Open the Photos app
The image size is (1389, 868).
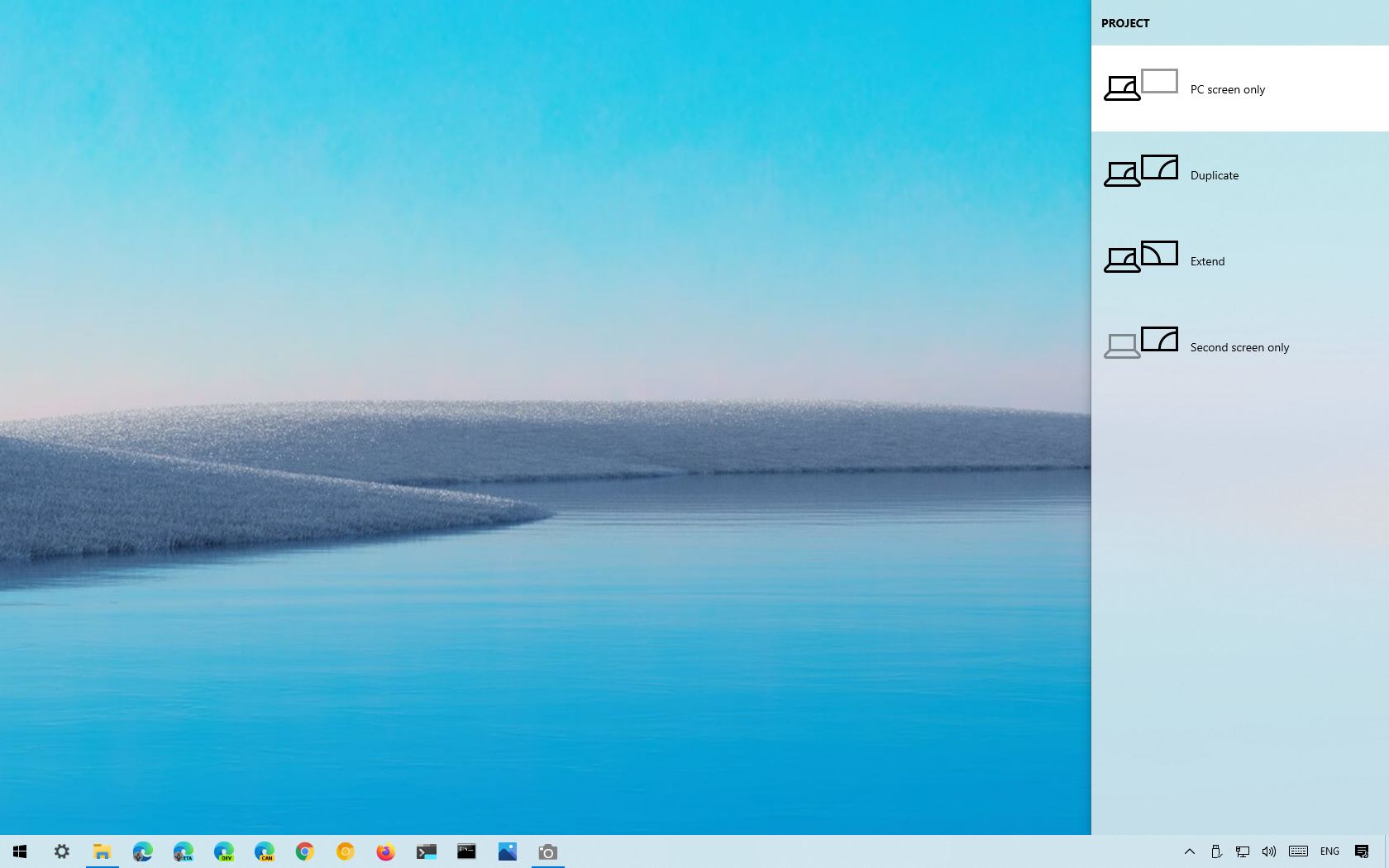(507, 851)
